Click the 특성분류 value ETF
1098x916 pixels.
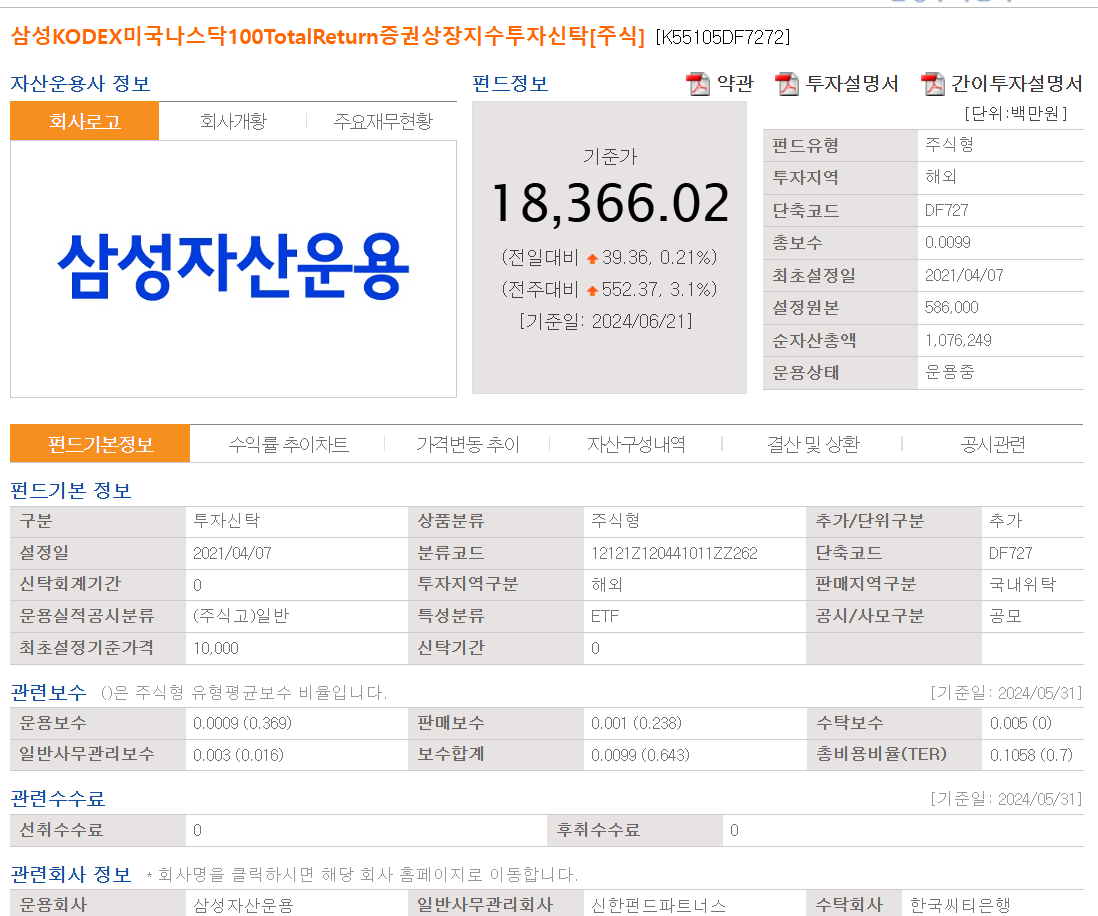coord(605,616)
